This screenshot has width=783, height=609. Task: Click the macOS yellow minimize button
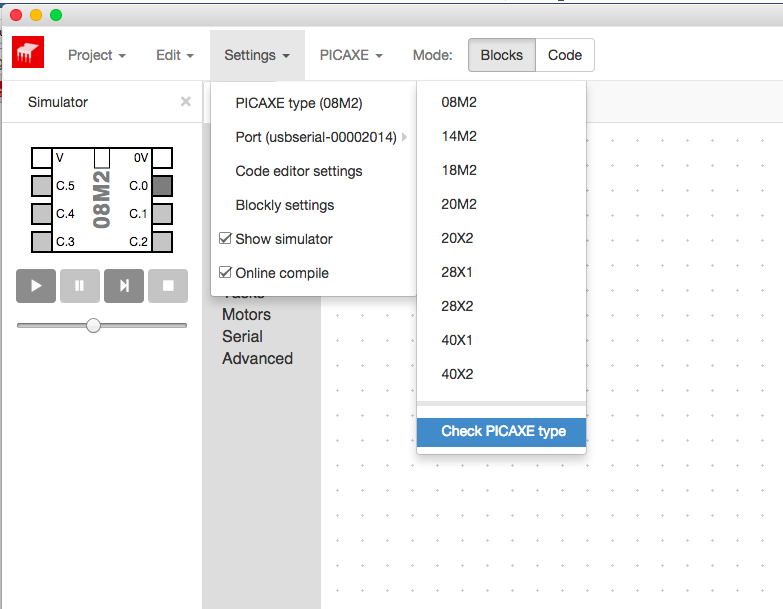point(36,15)
